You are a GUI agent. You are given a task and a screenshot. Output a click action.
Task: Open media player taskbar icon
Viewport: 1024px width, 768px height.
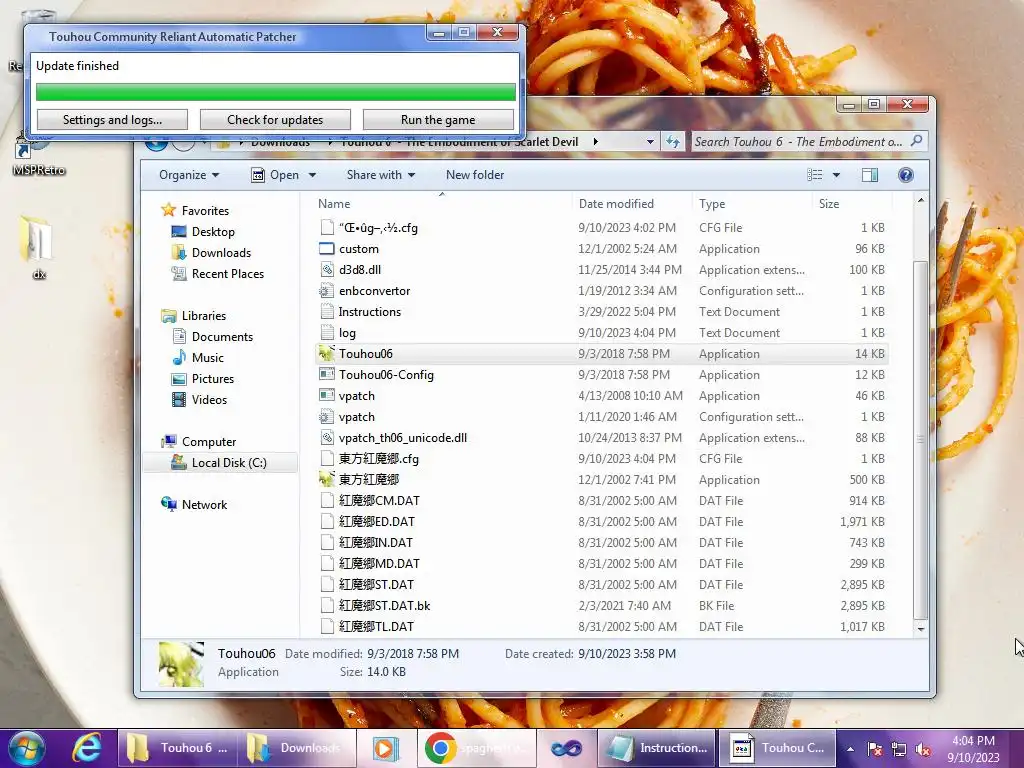tap(387, 748)
